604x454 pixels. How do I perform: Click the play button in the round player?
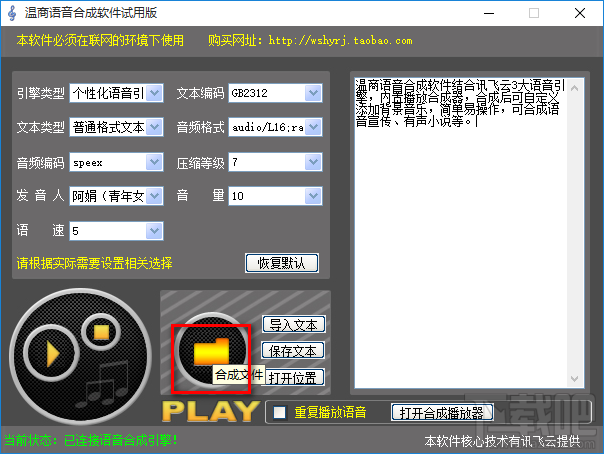pyautogui.click(x=52, y=353)
